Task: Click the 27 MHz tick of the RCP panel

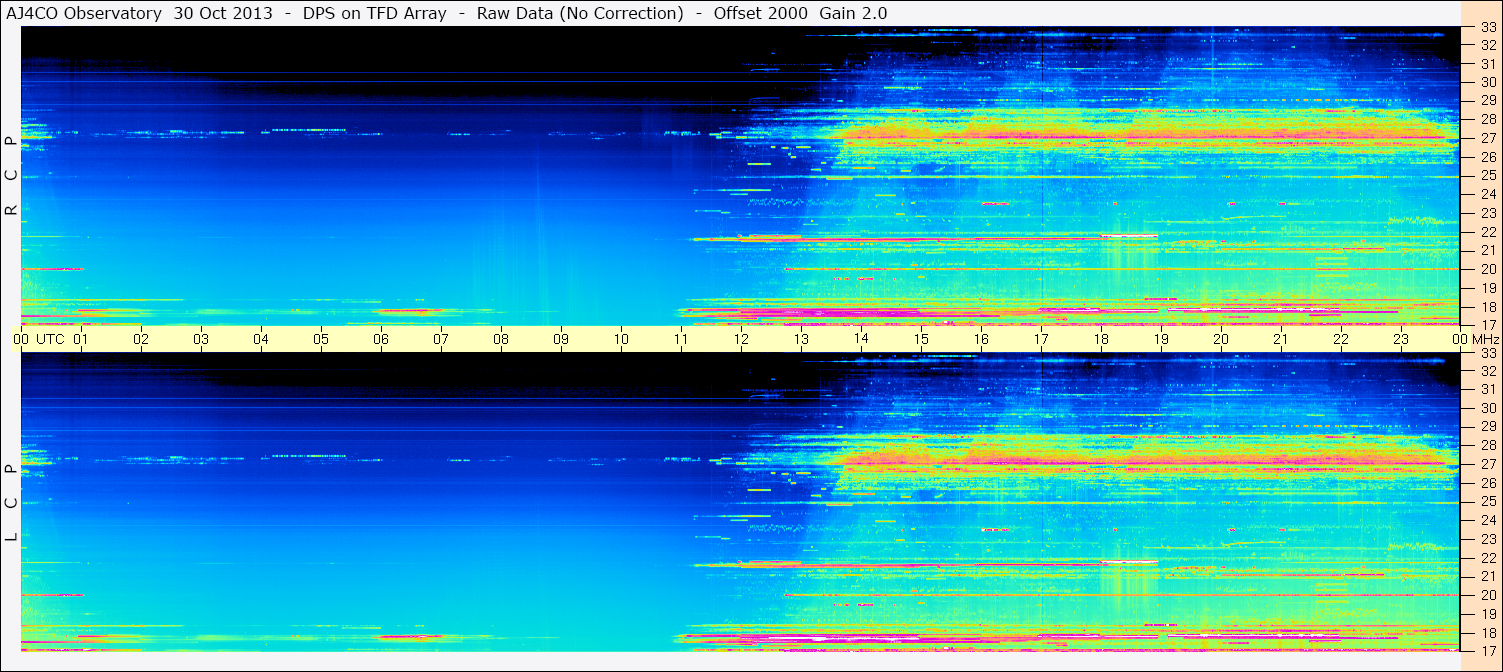Action: click(x=1487, y=139)
